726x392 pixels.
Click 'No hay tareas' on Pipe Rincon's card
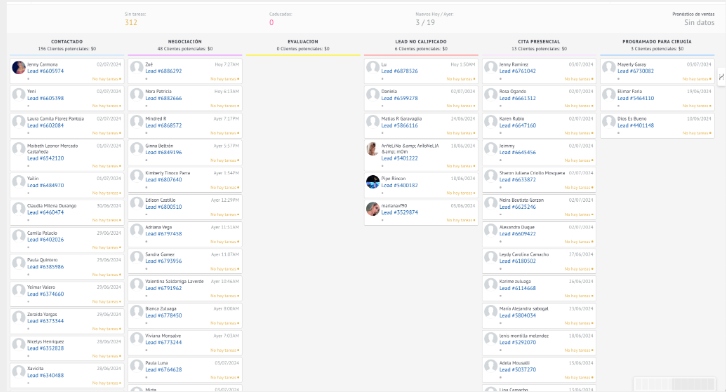tap(461, 193)
